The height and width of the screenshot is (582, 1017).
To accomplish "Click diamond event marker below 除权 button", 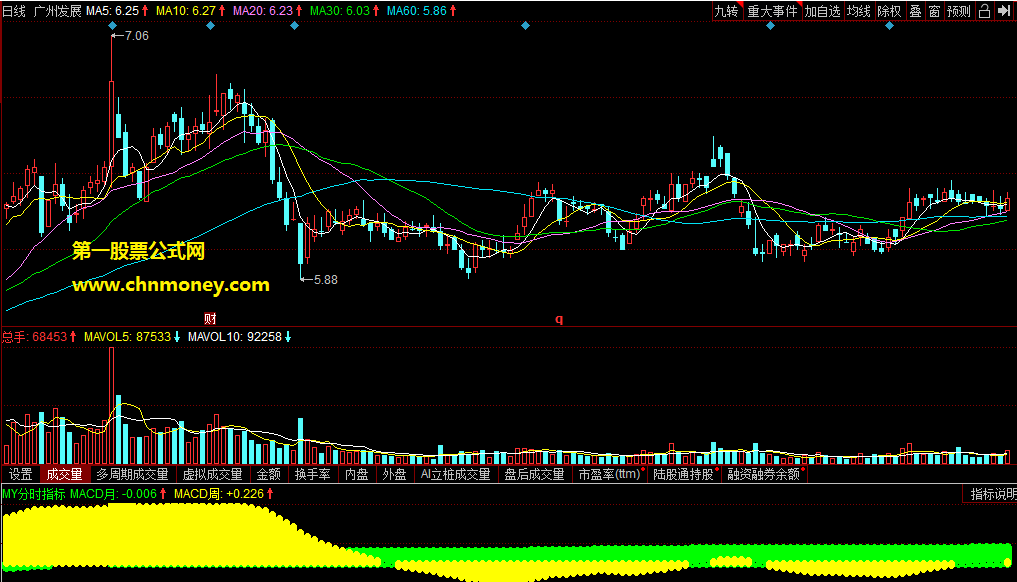I will point(889,26).
